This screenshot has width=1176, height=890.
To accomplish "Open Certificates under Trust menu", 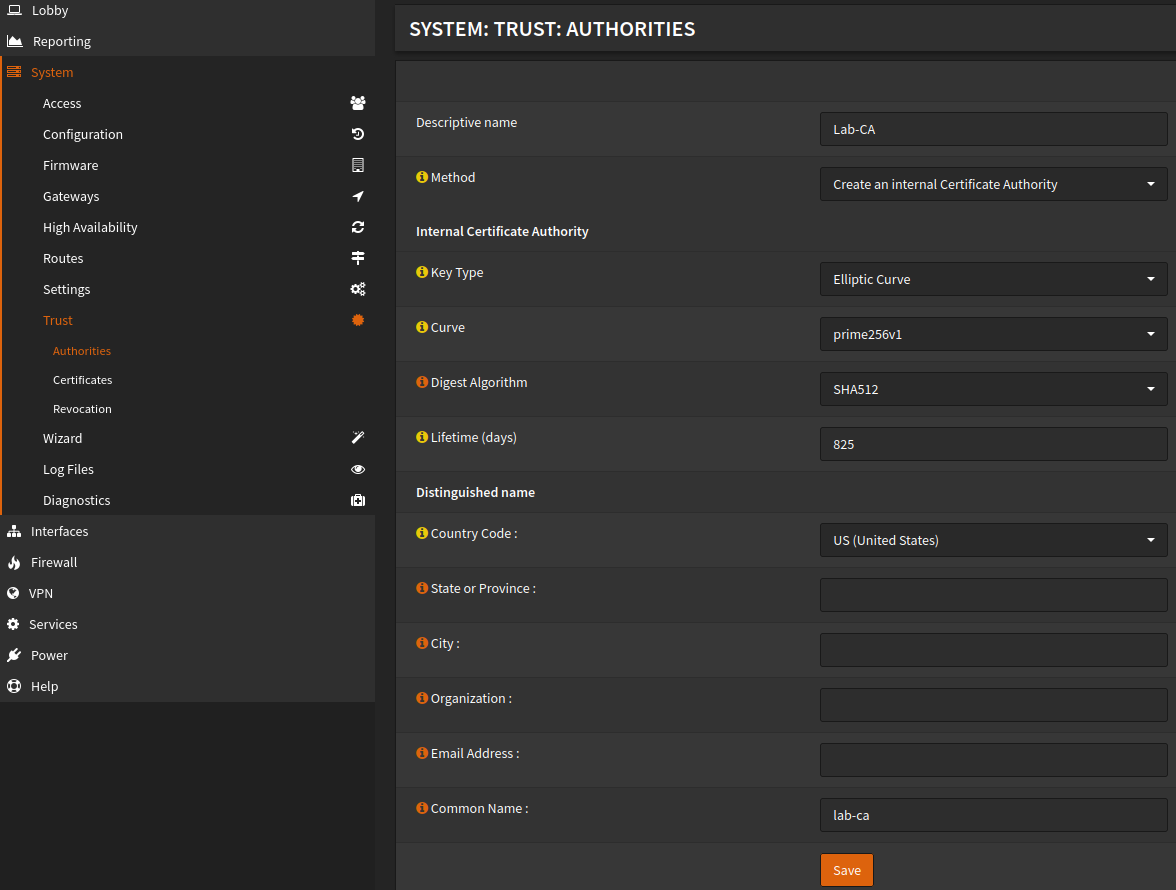I will [82, 380].
